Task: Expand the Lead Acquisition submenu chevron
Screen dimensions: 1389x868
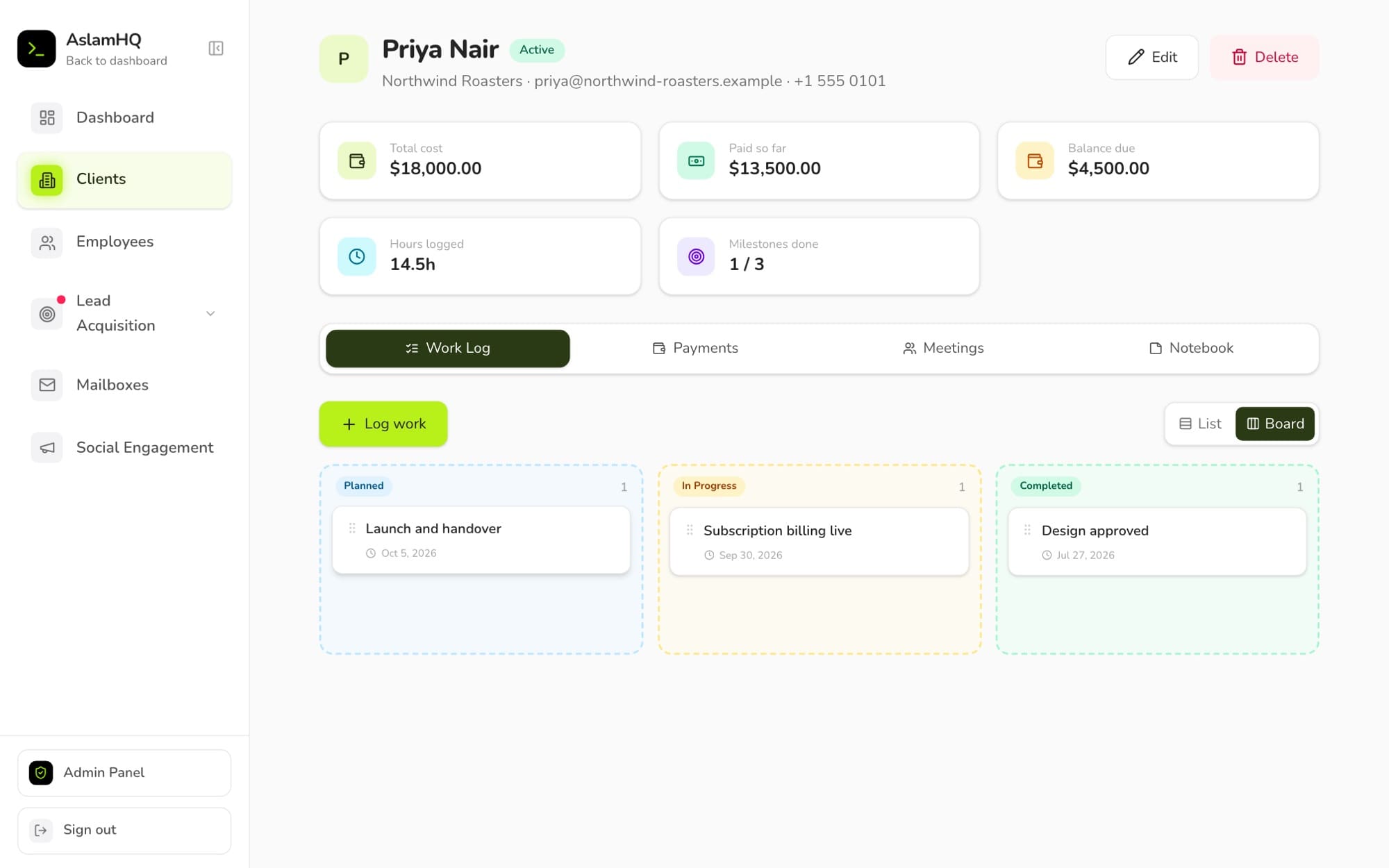Action: (x=210, y=314)
